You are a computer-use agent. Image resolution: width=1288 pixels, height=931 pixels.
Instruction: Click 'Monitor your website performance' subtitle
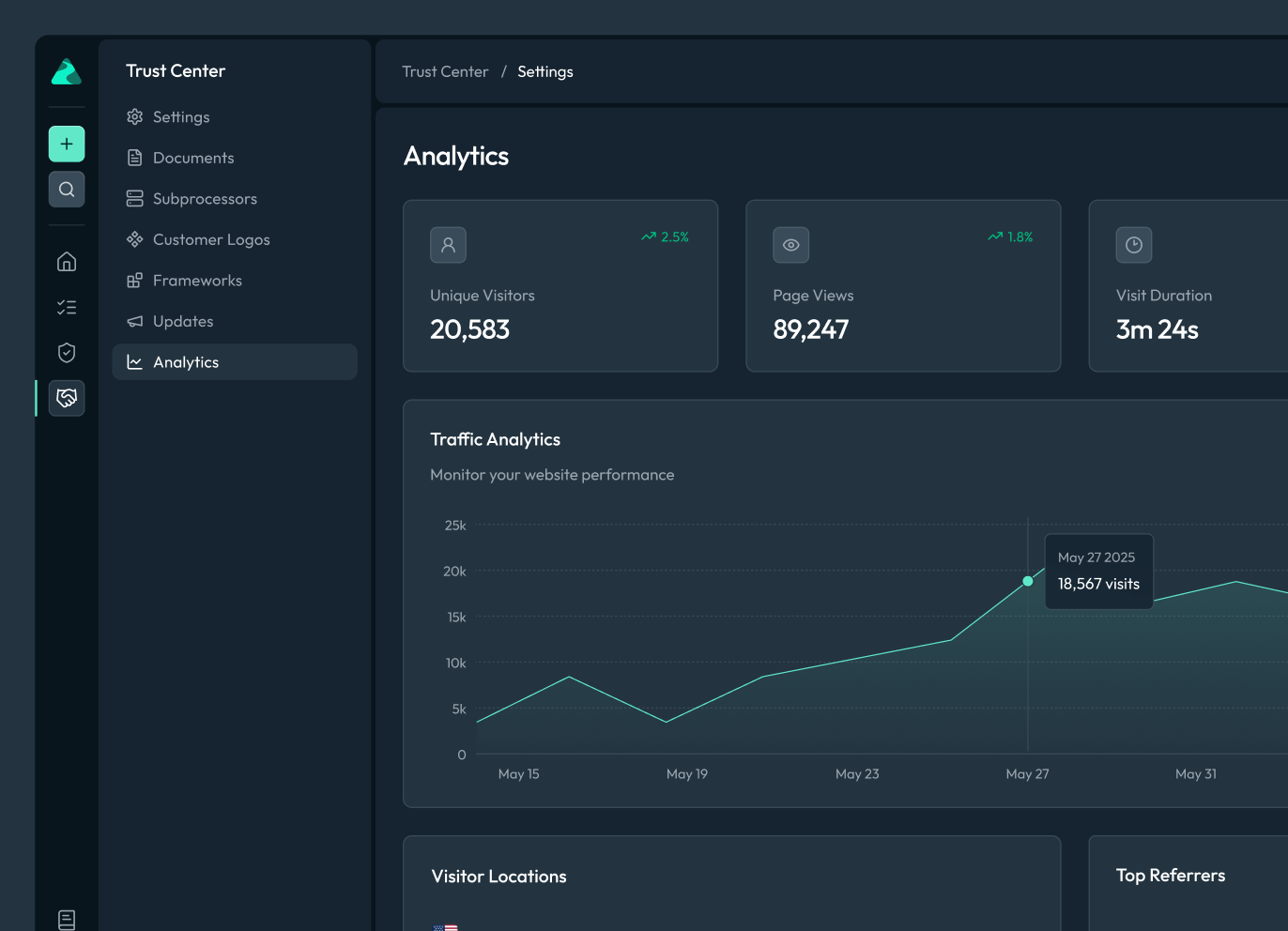click(552, 475)
